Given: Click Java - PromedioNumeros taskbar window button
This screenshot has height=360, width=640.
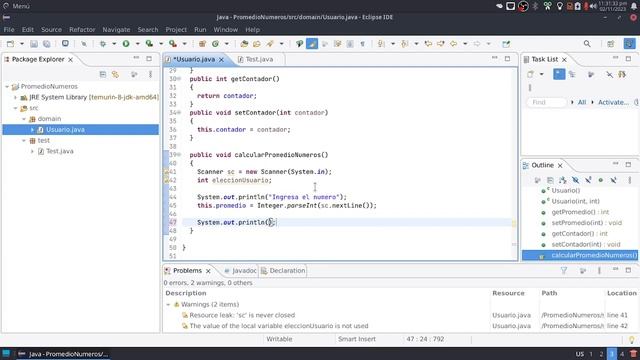Looking at the screenshot, I should tap(63, 354).
